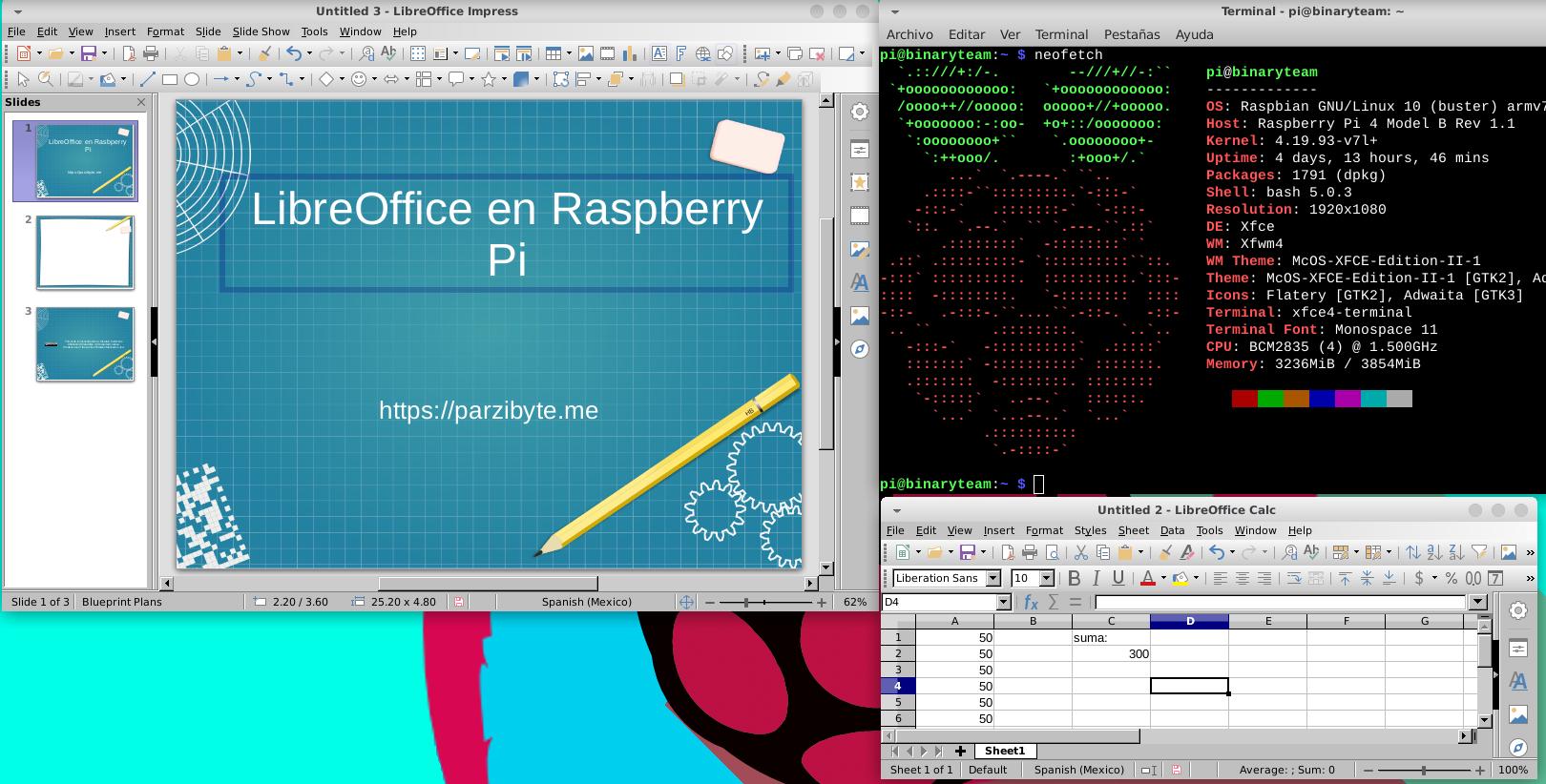Cut selection in the Calc toolbar

tap(1081, 552)
